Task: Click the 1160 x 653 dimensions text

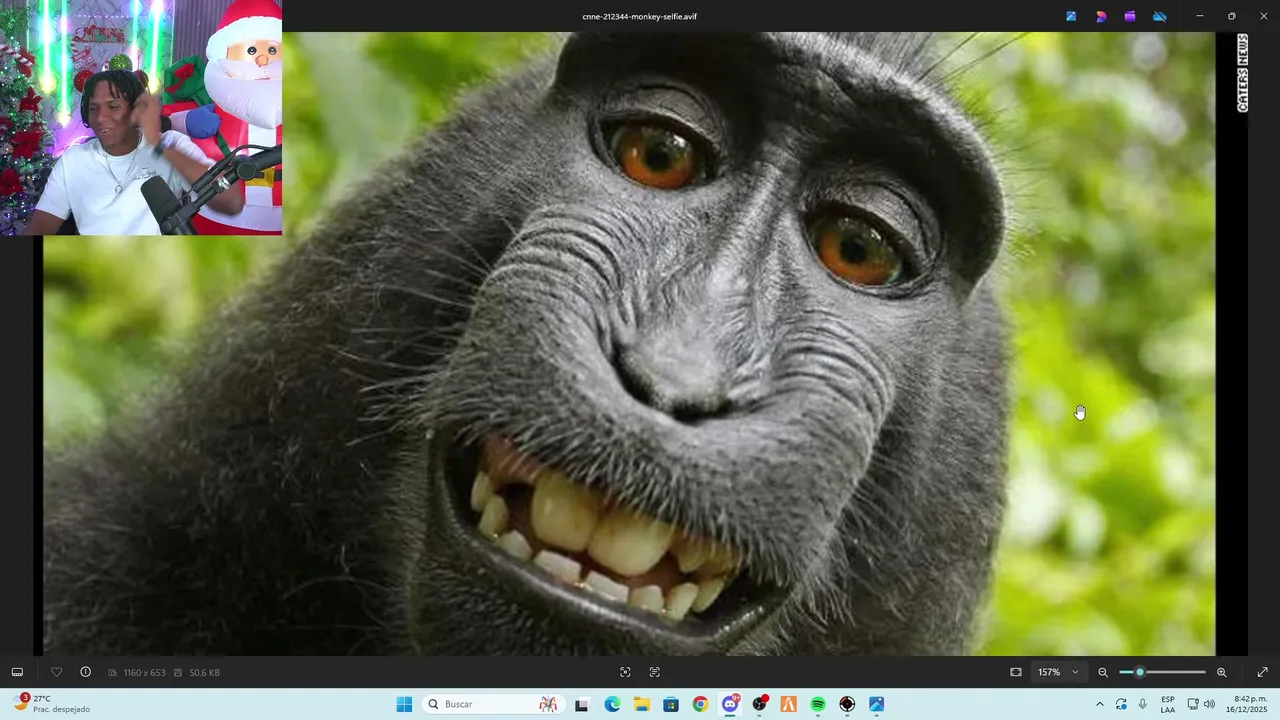Action: 145,673
